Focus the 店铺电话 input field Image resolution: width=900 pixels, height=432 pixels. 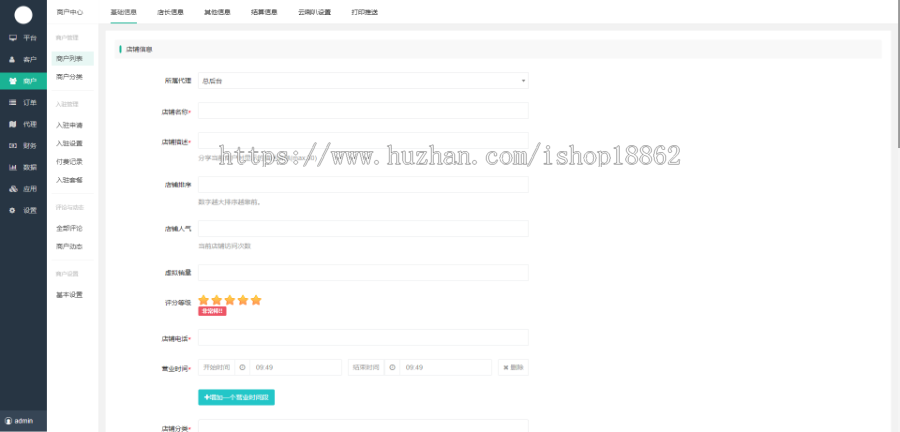[363, 337]
